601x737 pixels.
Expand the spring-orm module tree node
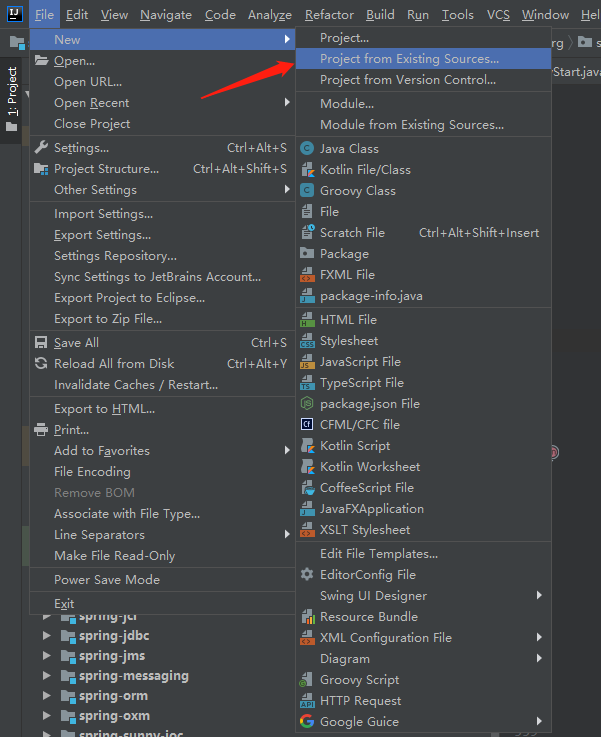click(x=47, y=696)
